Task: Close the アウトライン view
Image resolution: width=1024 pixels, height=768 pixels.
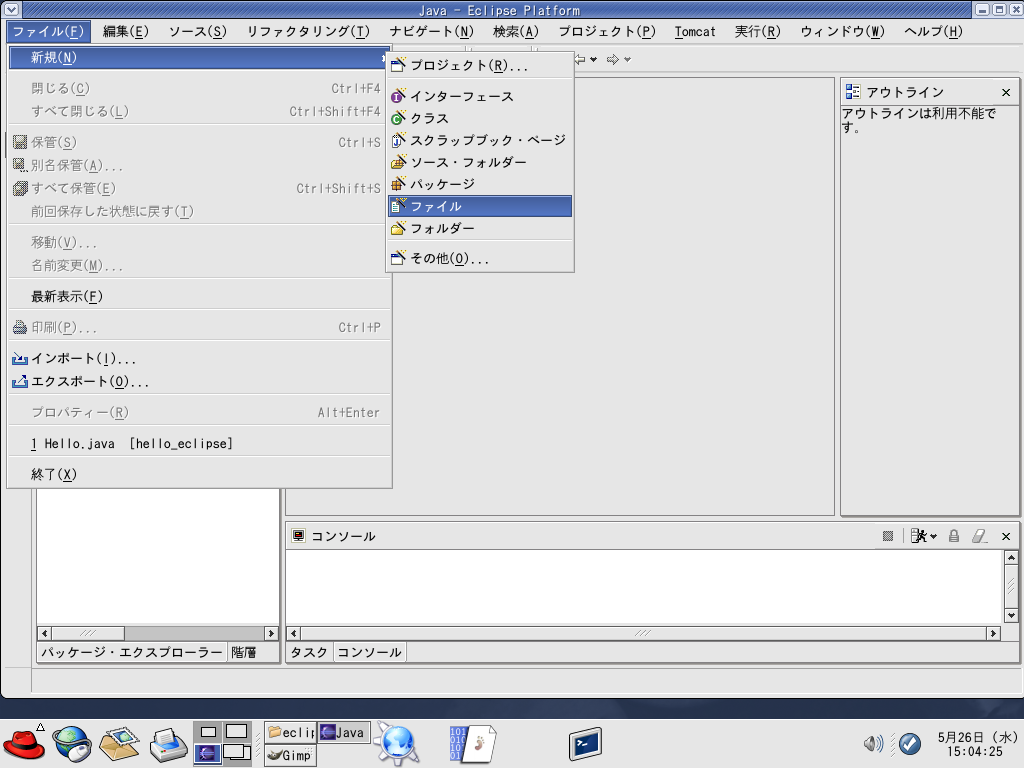Action: click(1006, 92)
